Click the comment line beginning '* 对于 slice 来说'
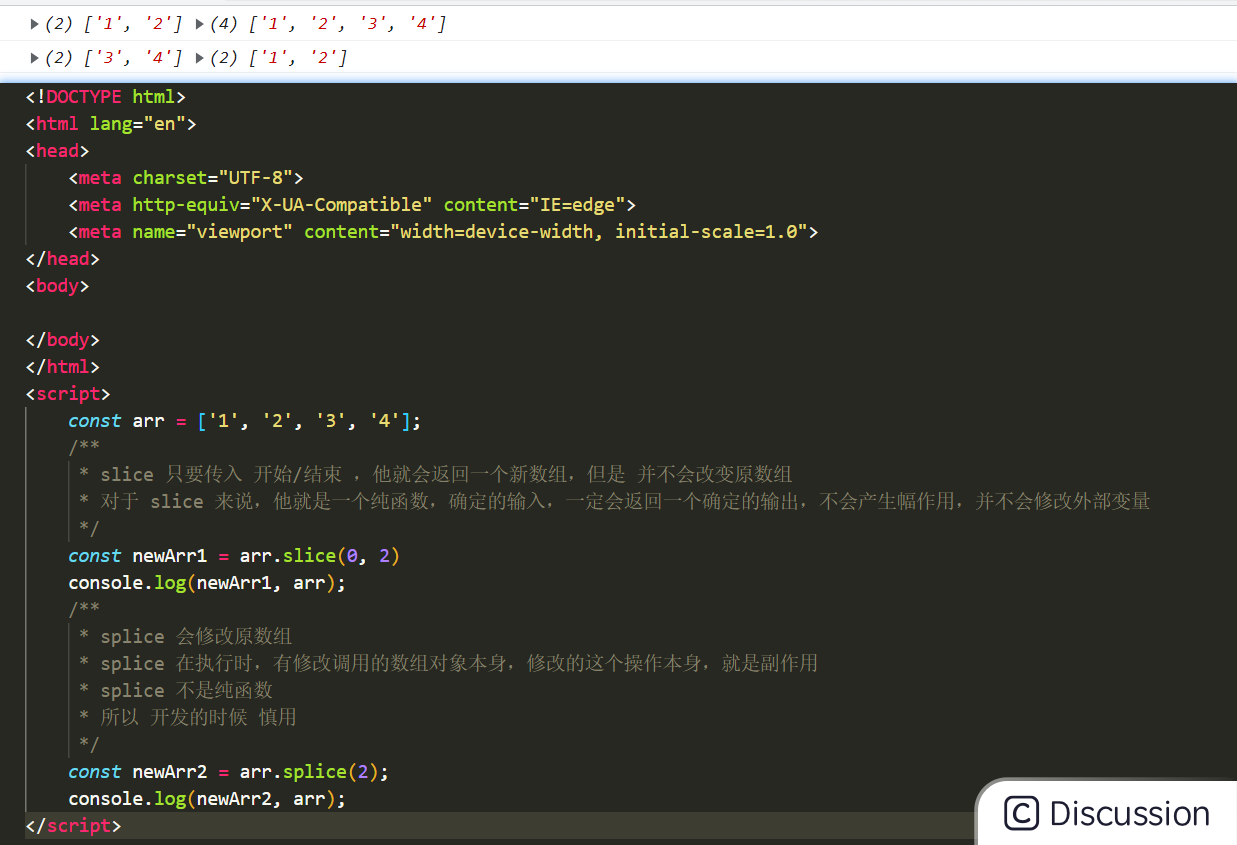The height and width of the screenshot is (845, 1237). 614,501
